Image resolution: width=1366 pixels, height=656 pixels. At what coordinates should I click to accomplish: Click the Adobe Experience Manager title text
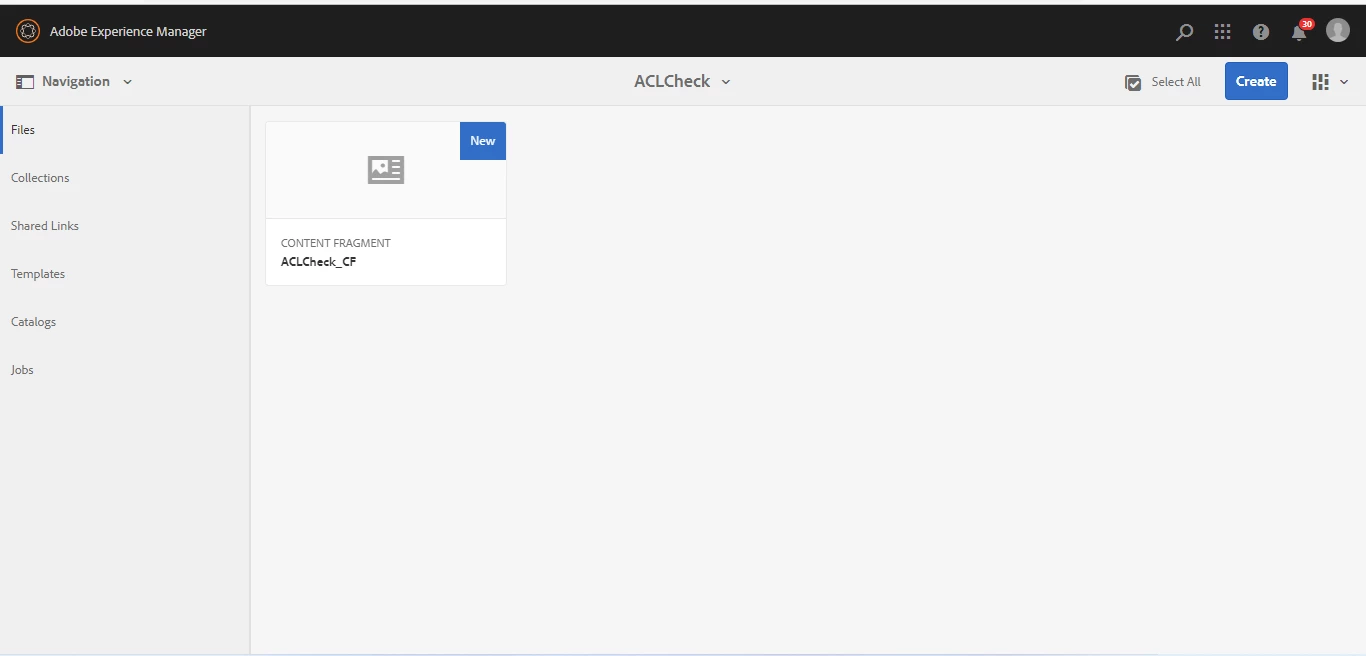(x=128, y=32)
